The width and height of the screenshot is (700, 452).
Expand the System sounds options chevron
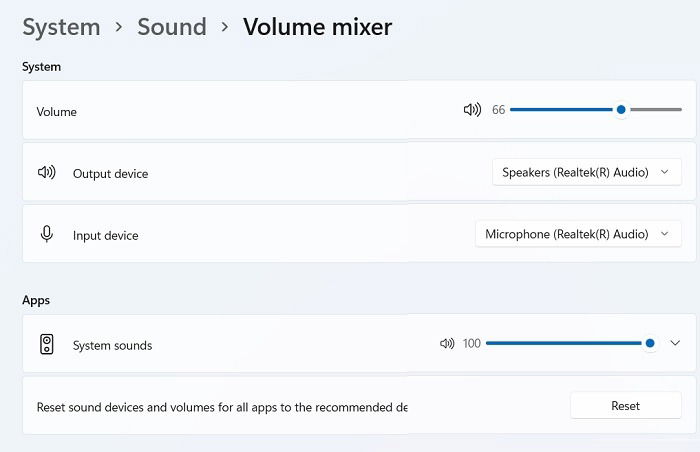coord(675,343)
